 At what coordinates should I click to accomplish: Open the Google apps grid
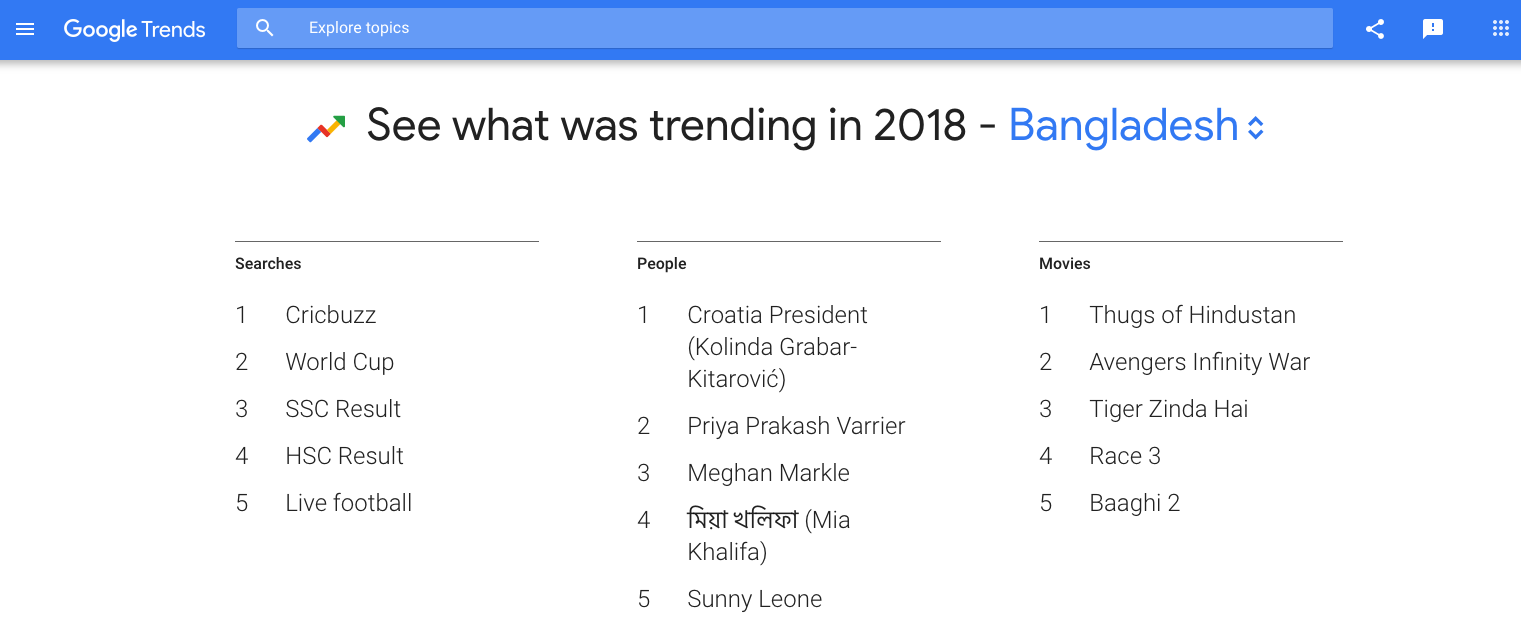[1500, 29]
